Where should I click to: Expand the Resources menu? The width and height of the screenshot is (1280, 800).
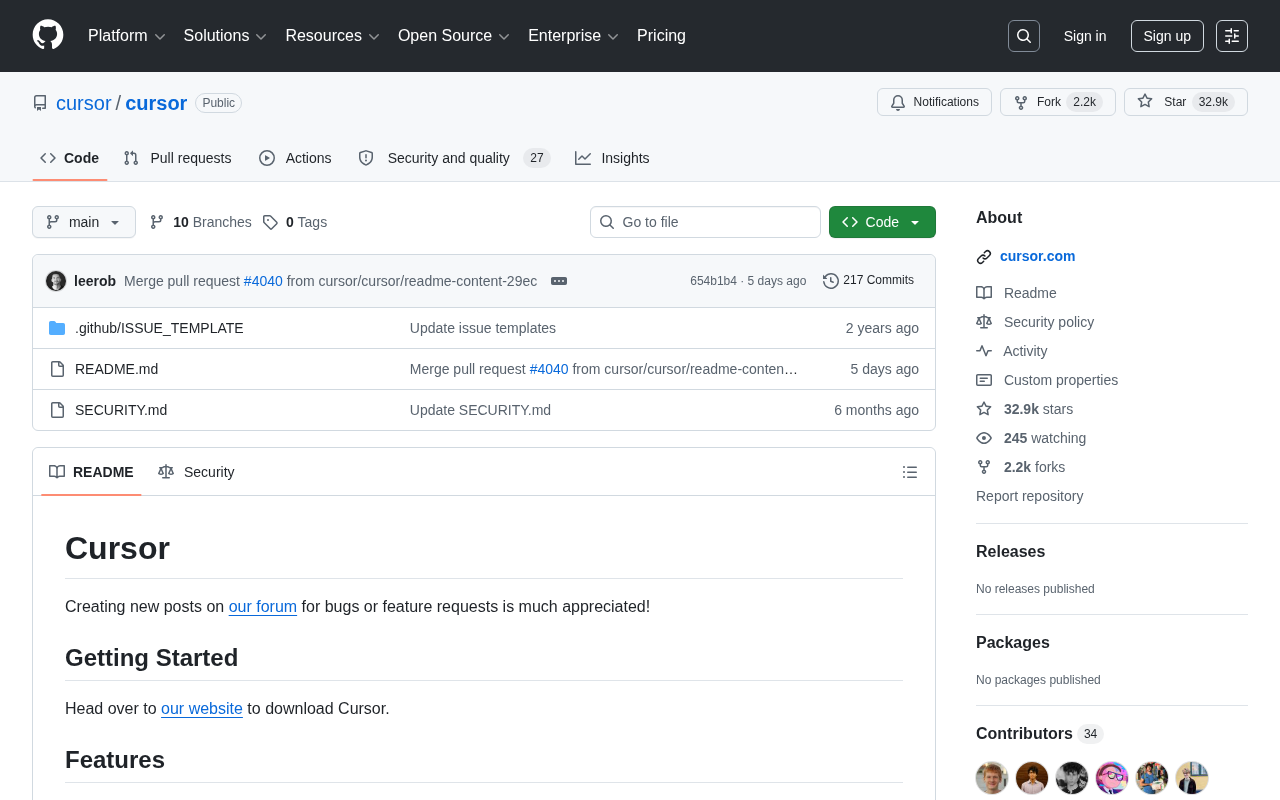(x=333, y=36)
